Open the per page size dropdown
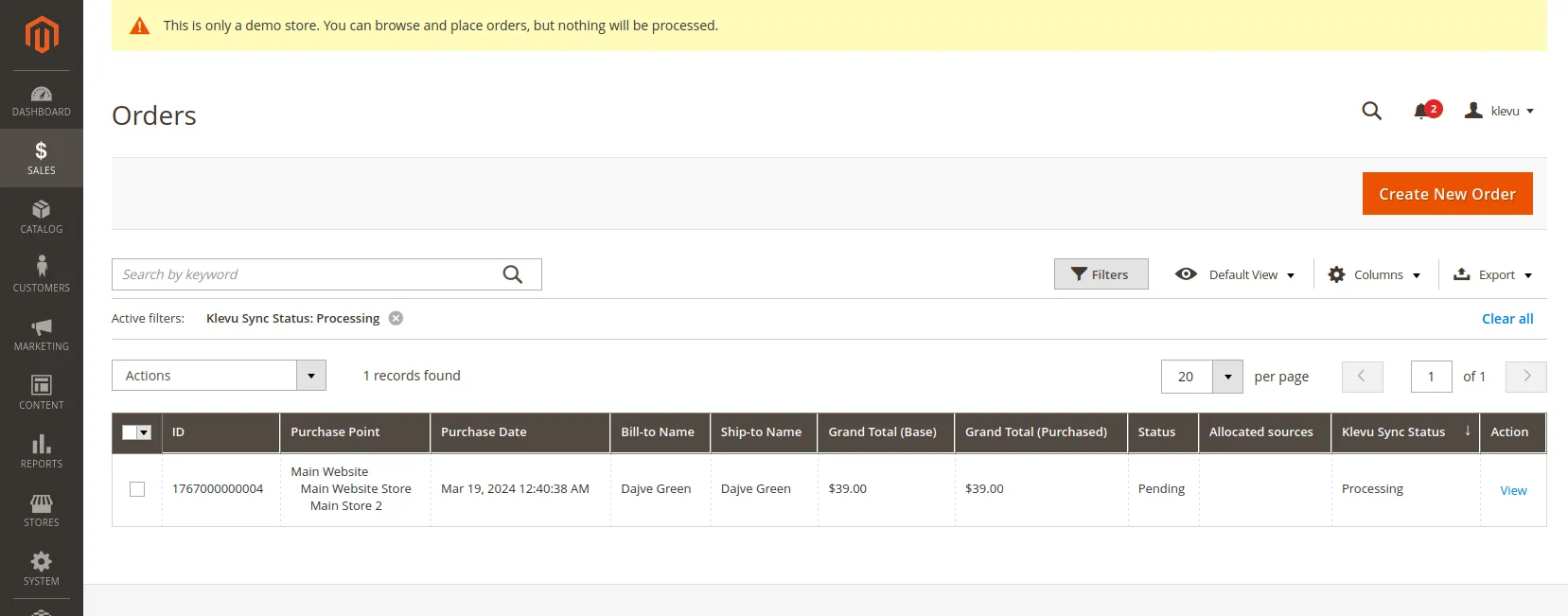 tap(1227, 377)
